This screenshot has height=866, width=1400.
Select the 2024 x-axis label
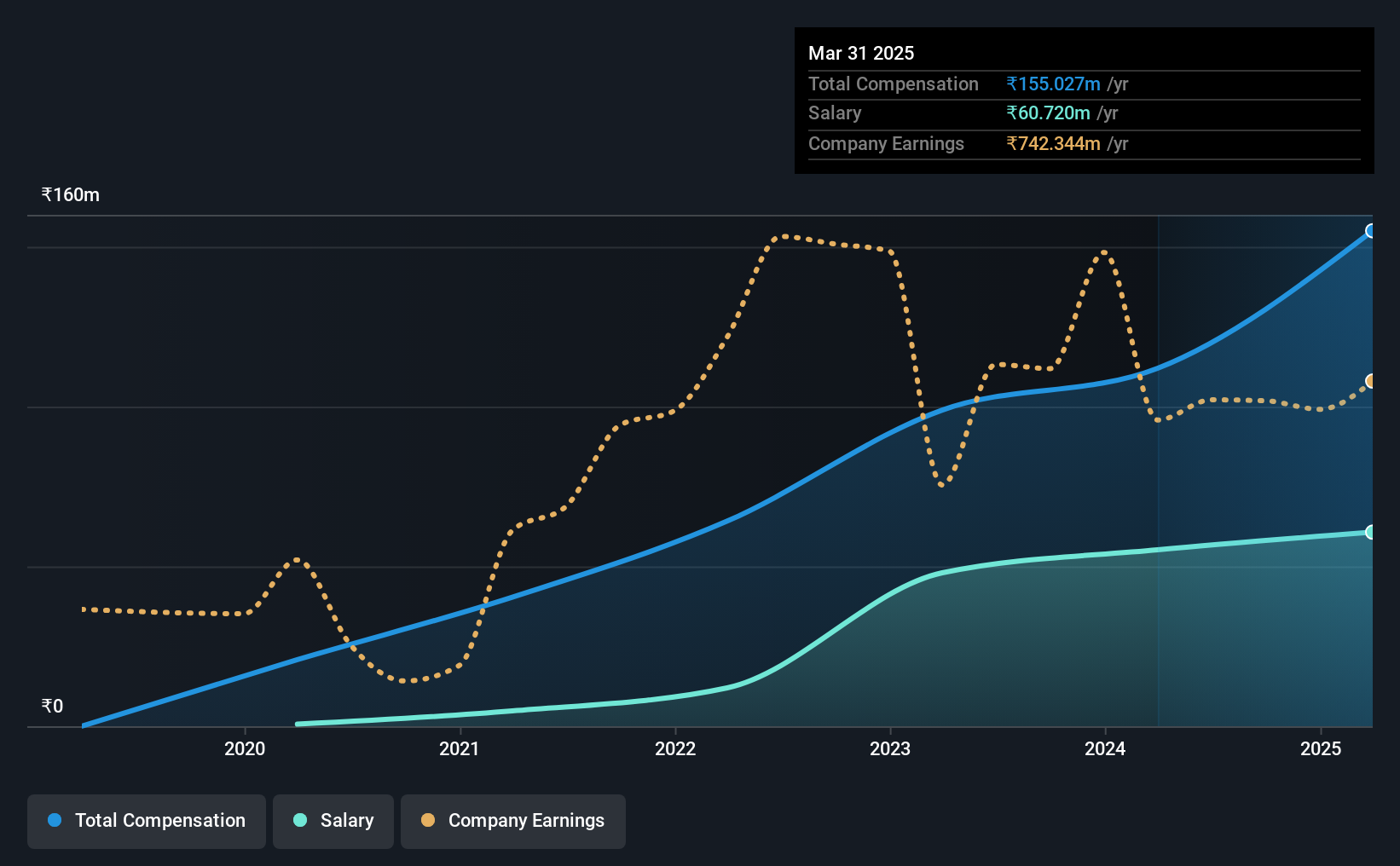(1105, 748)
